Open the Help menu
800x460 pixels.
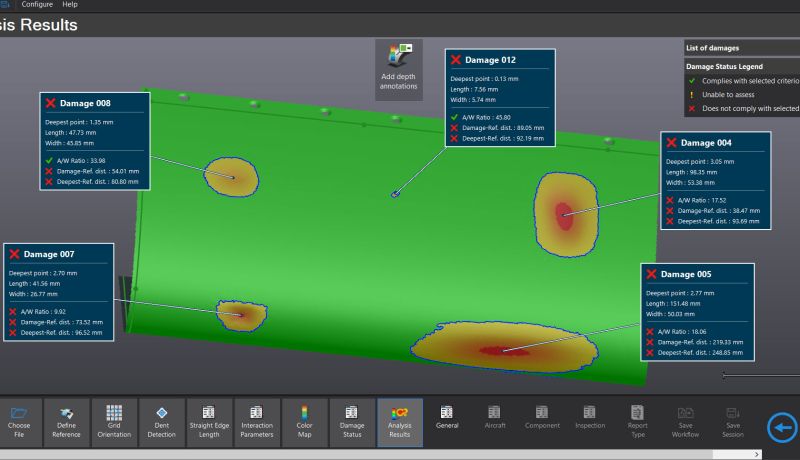[x=70, y=5]
